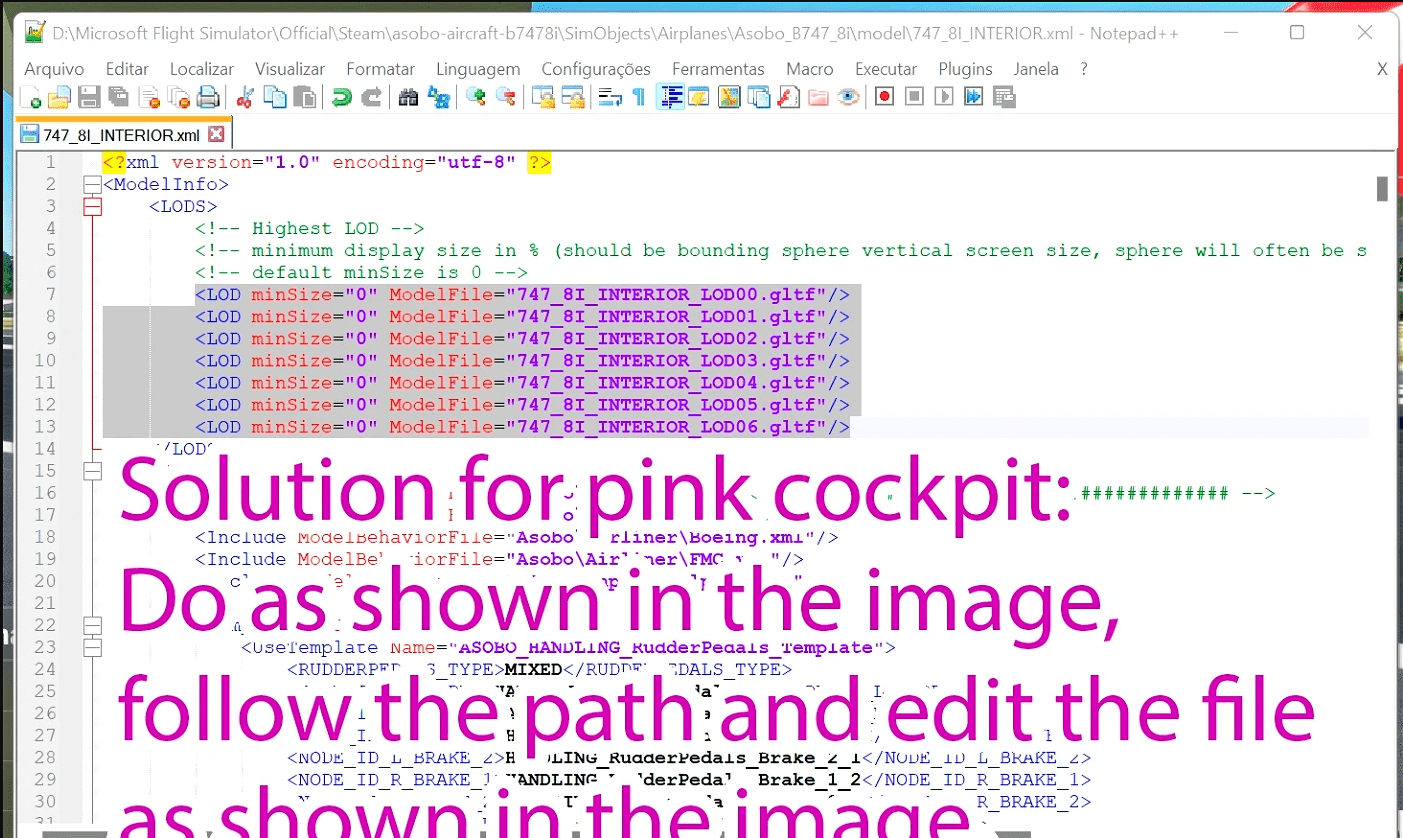Open Find with the binoculars icon
This screenshot has height=838, width=1403.
[408, 97]
